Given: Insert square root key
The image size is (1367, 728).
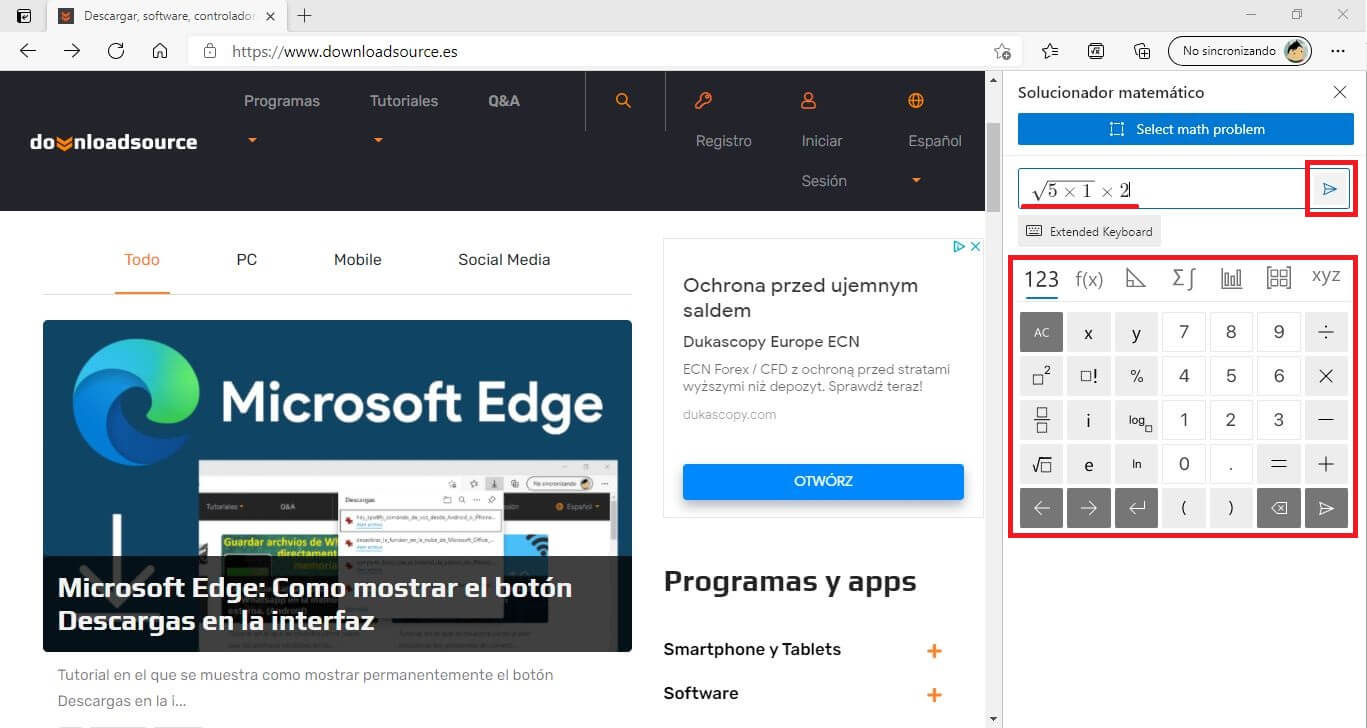Looking at the screenshot, I should [x=1041, y=464].
